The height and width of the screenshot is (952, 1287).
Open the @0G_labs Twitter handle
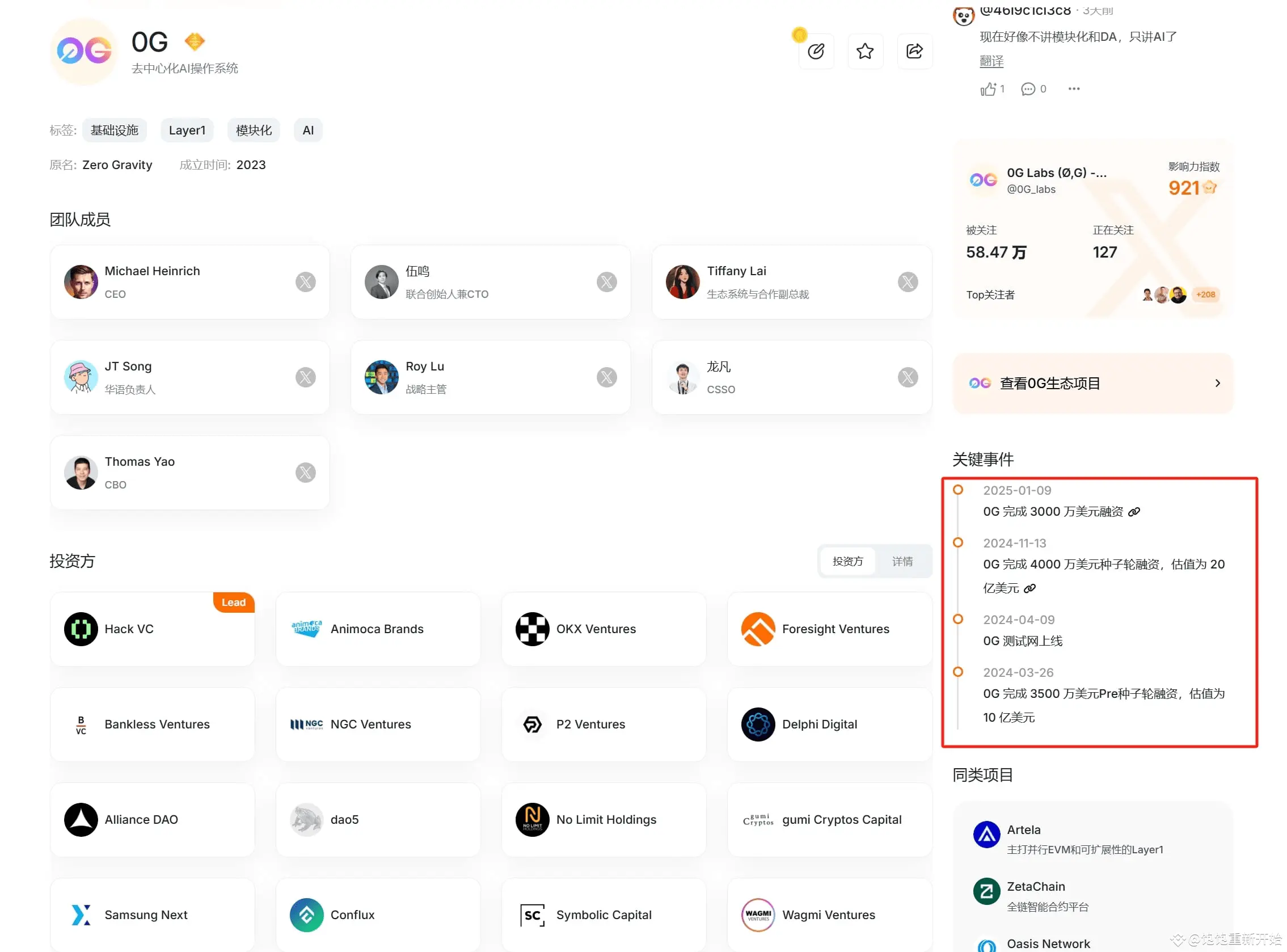(1031, 189)
